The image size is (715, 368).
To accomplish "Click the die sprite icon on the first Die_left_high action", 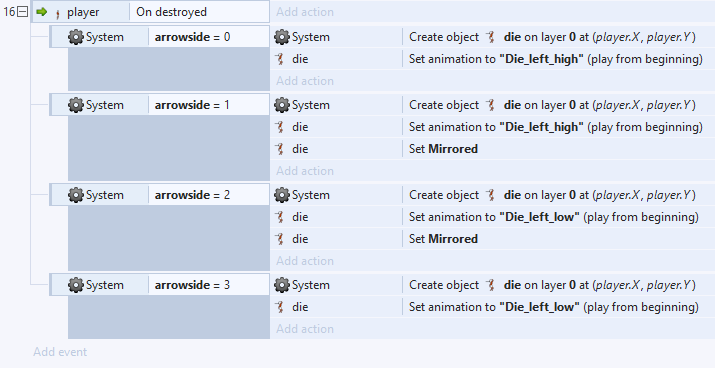I will 280,59.
